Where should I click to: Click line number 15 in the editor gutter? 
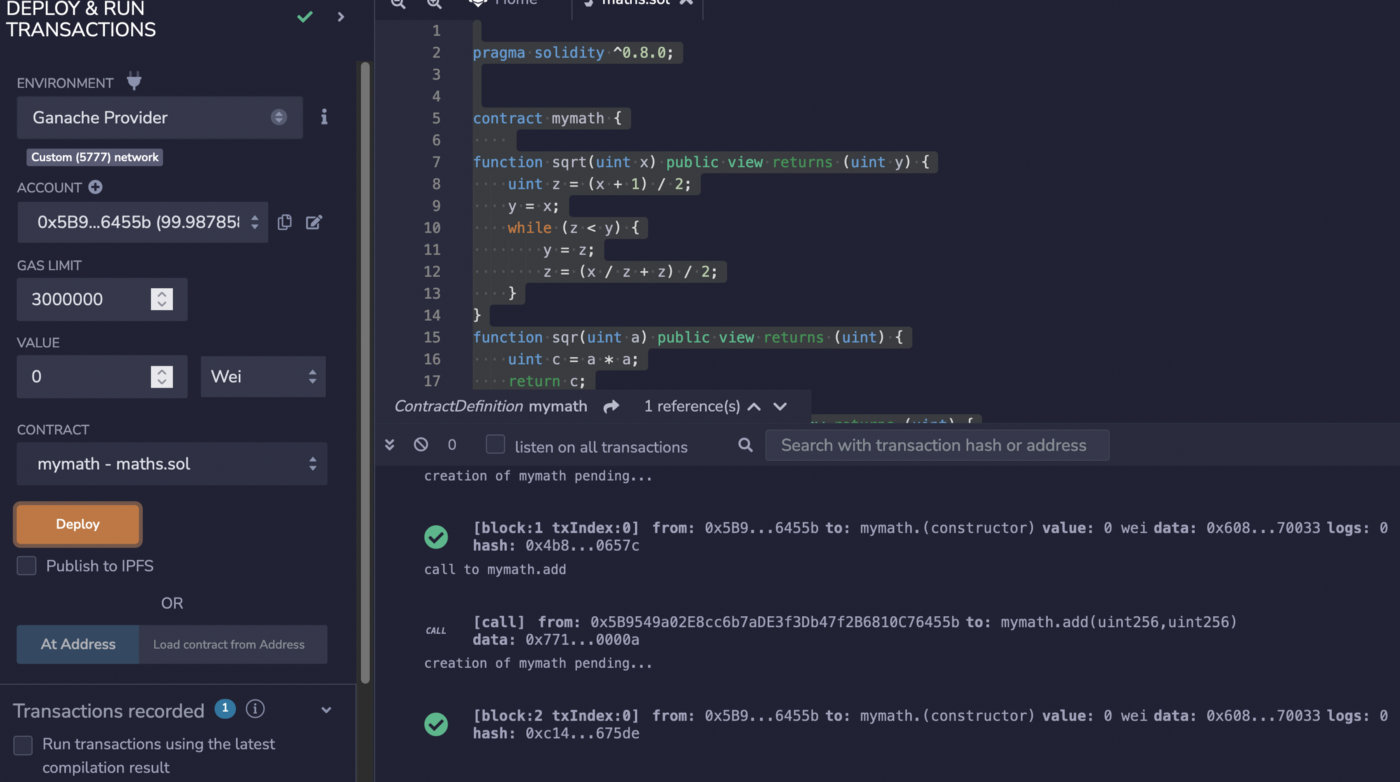pos(431,337)
